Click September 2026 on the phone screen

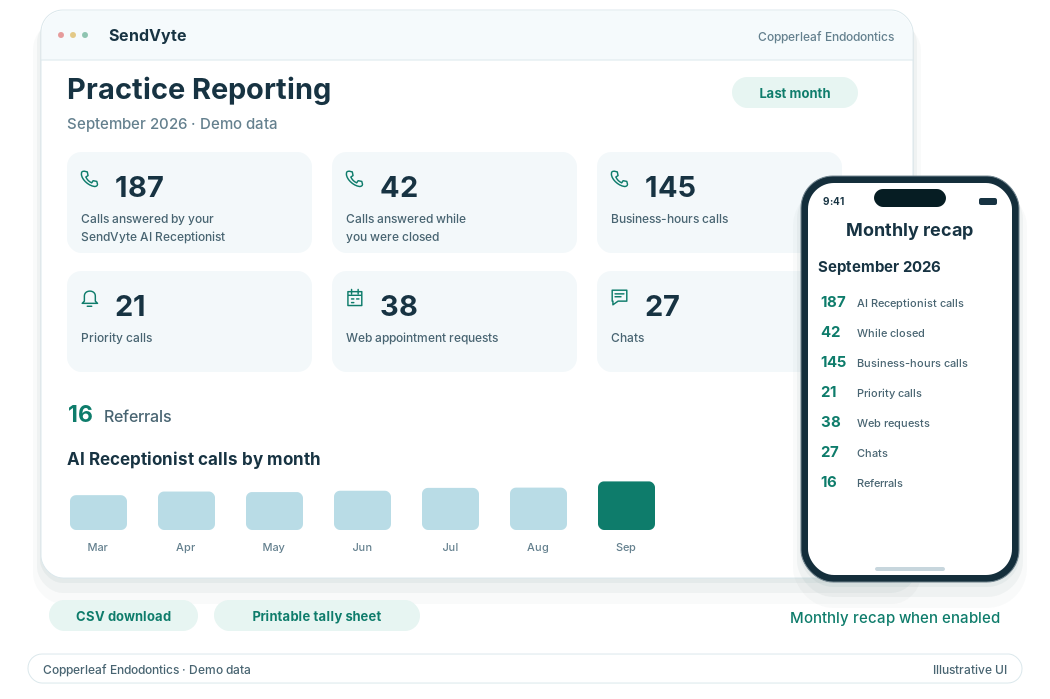coord(879,266)
